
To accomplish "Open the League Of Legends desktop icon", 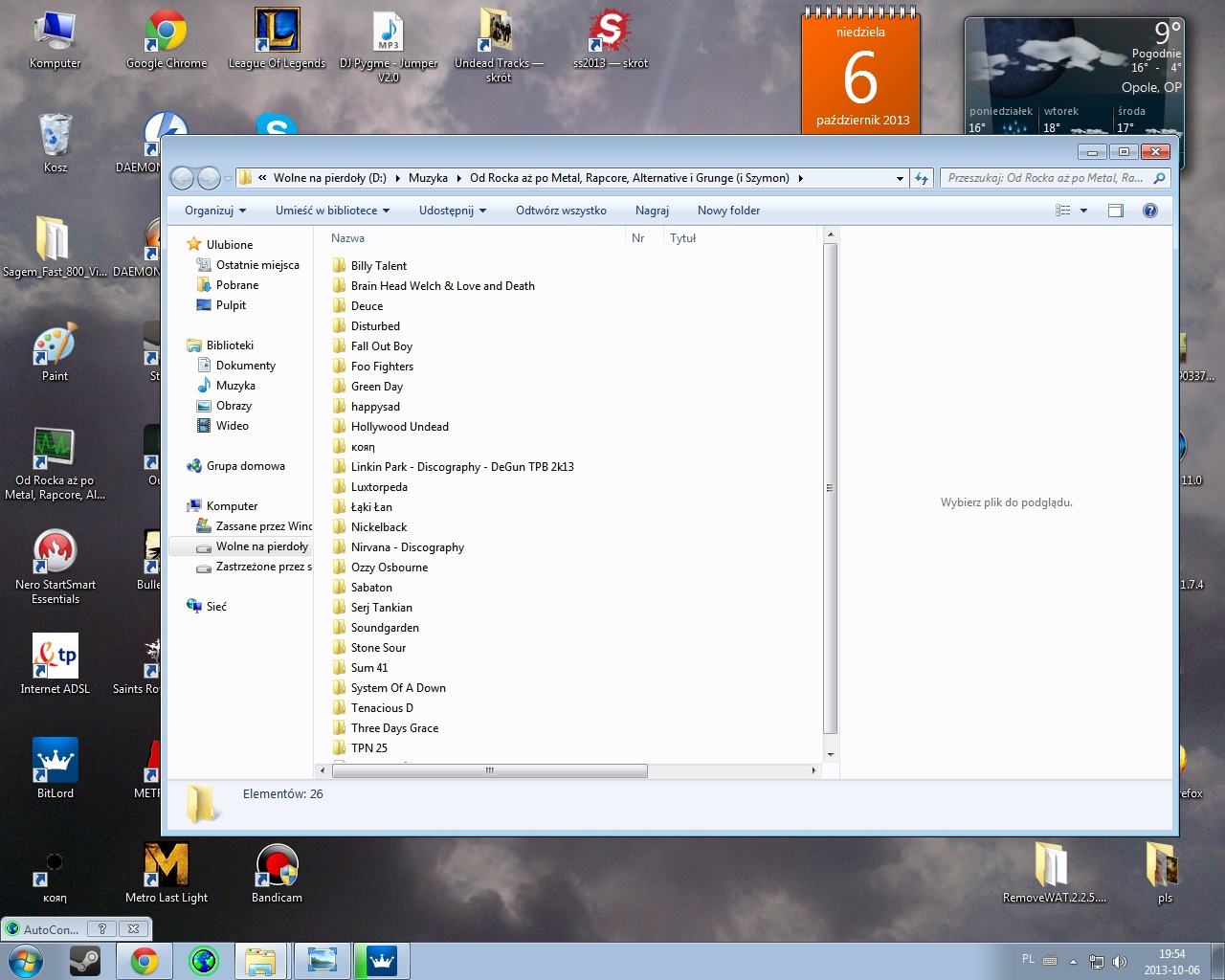I will coord(277,38).
